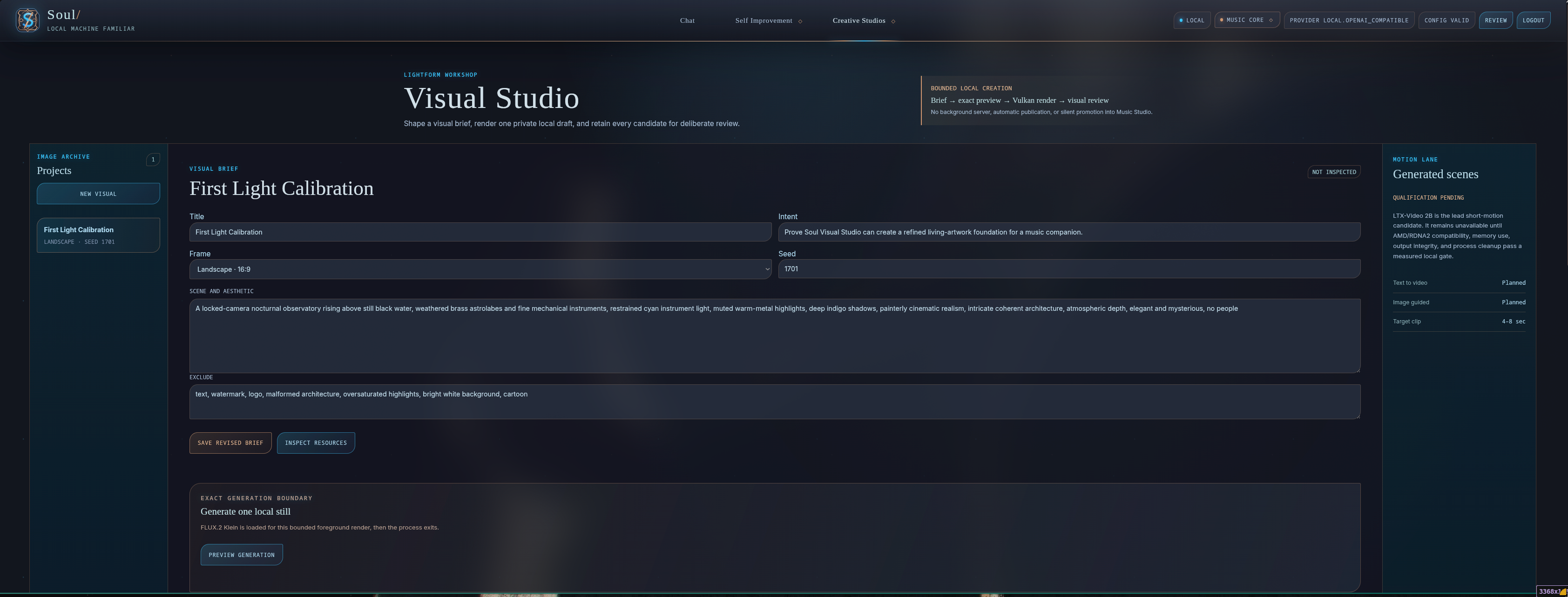
Task: Click the Intent input field
Action: tap(1069, 232)
